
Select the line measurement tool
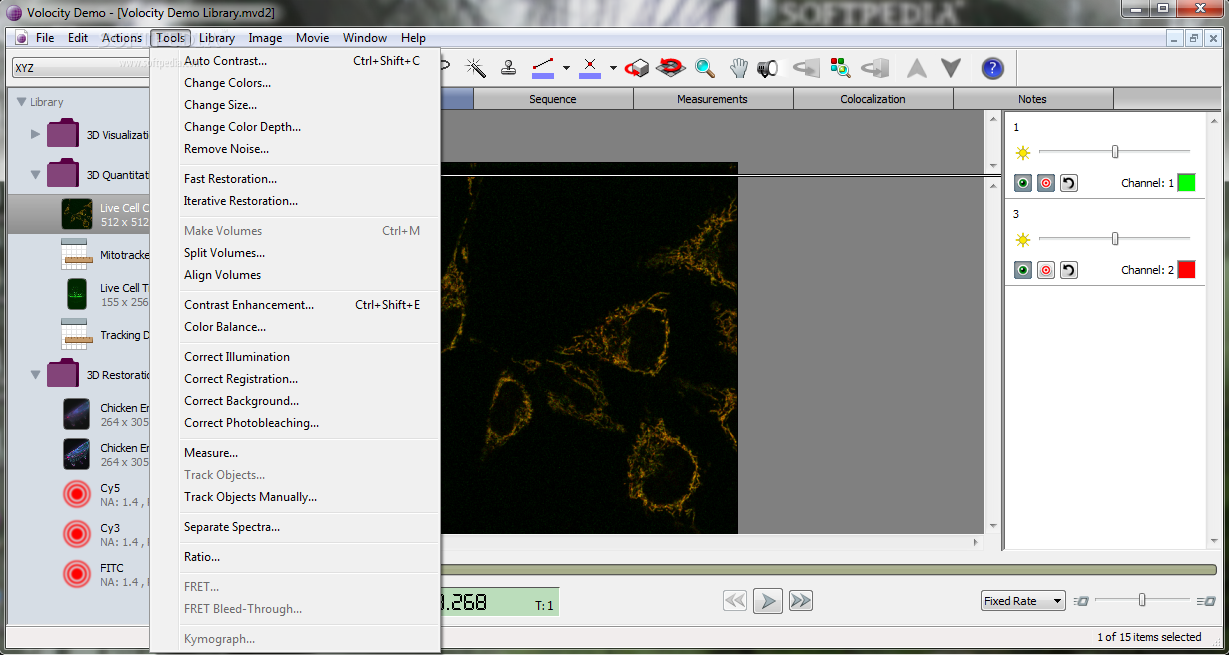[x=543, y=67]
